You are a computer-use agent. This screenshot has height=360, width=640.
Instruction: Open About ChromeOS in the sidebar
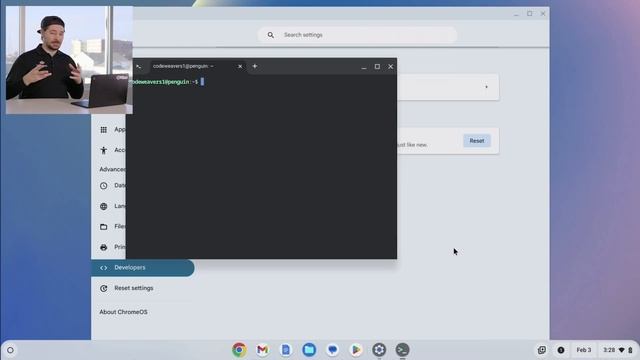coord(123,312)
